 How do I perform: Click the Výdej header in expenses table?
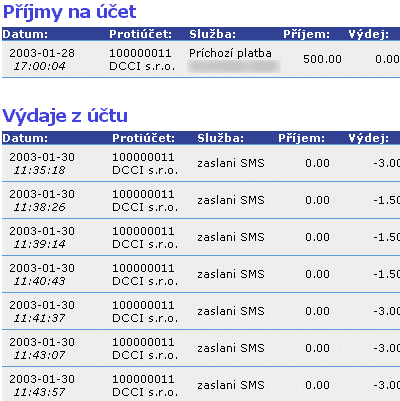click(x=369, y=138)
